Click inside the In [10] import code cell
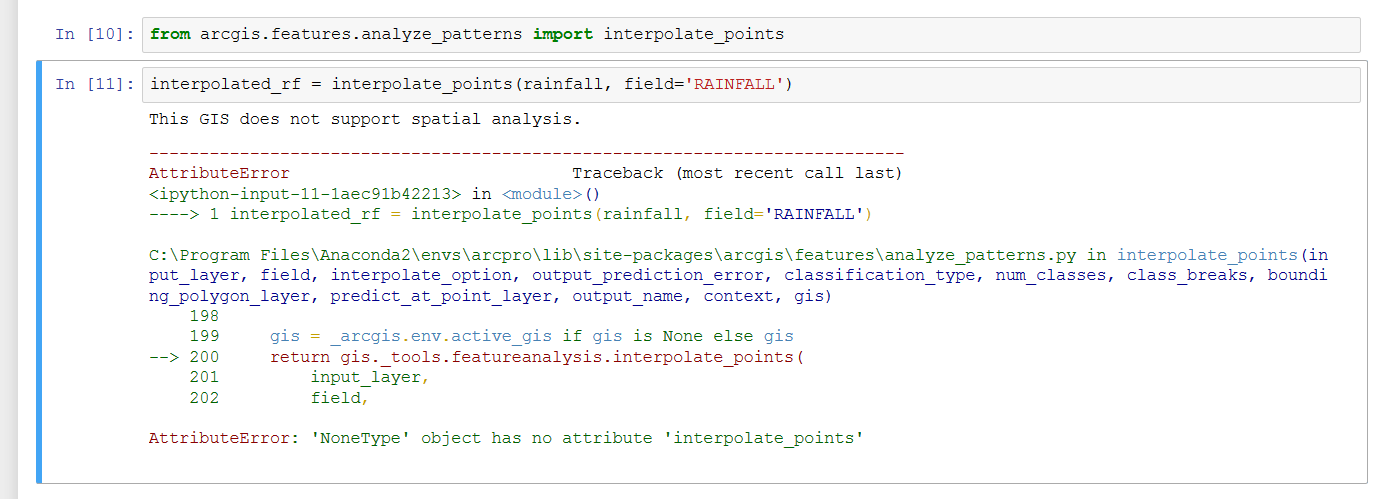Viewport: 1386px width, 499px height. tap(1000, 35)
